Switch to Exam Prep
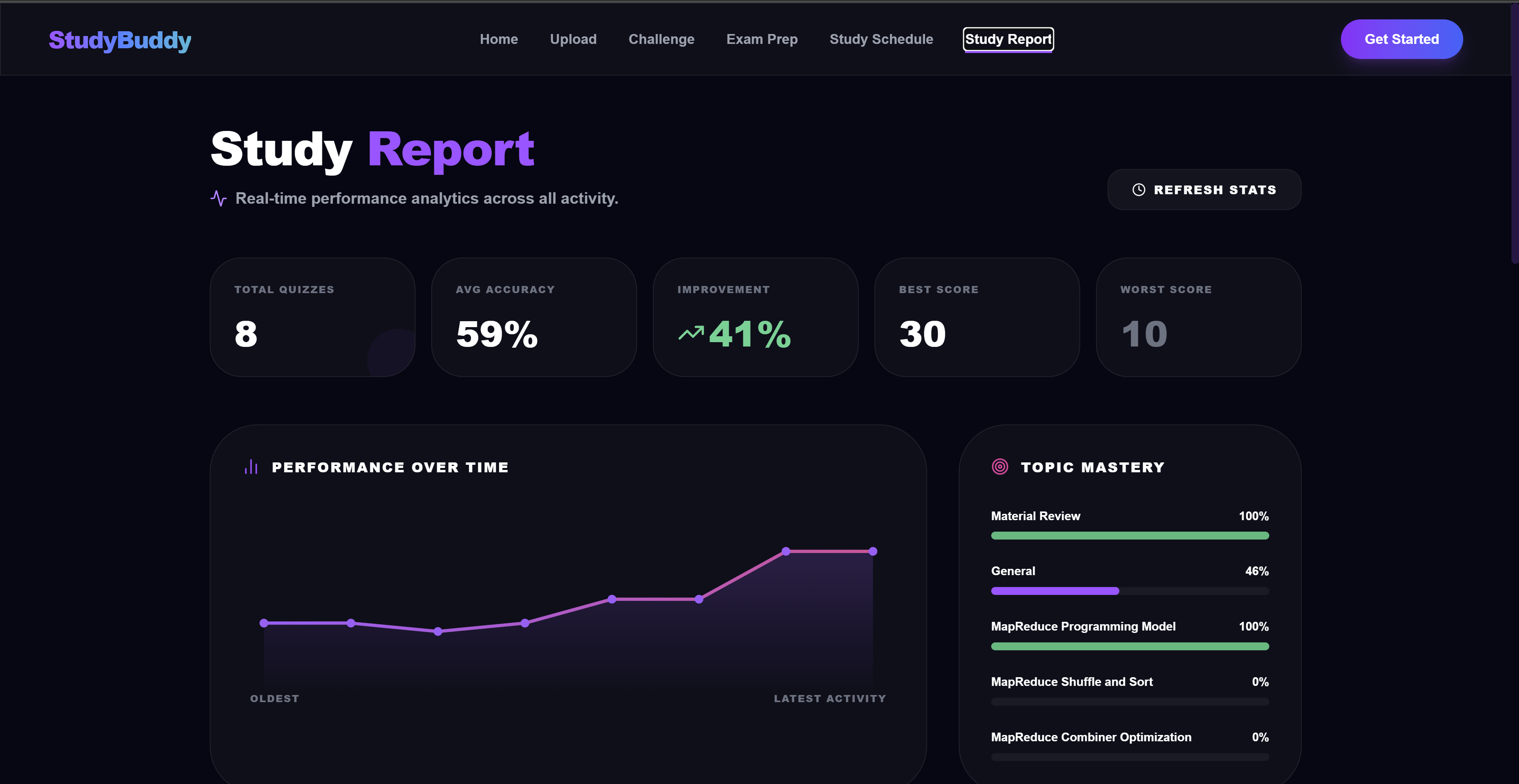 [x=761, y=40]
